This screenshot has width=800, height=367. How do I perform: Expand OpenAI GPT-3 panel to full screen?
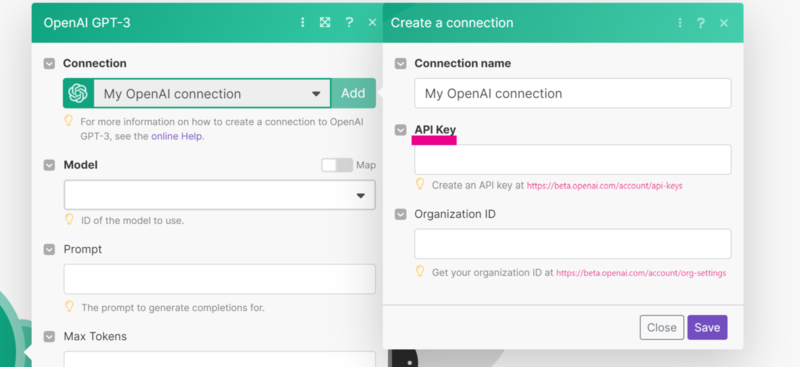coord(325,22)
